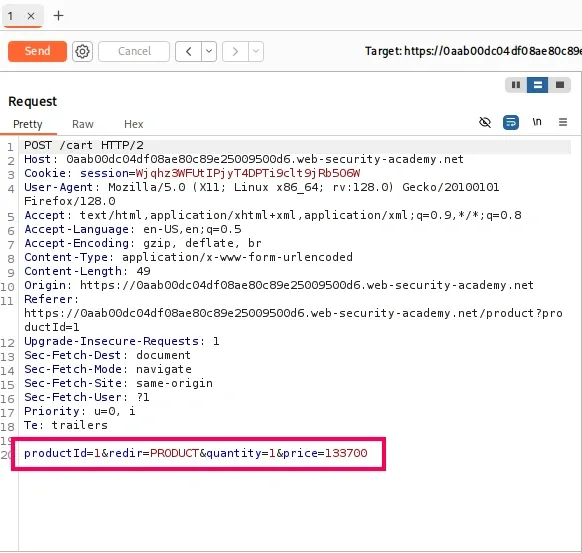Toggle line wrap in request editor

pyautogui.click(x=511, y=122)
